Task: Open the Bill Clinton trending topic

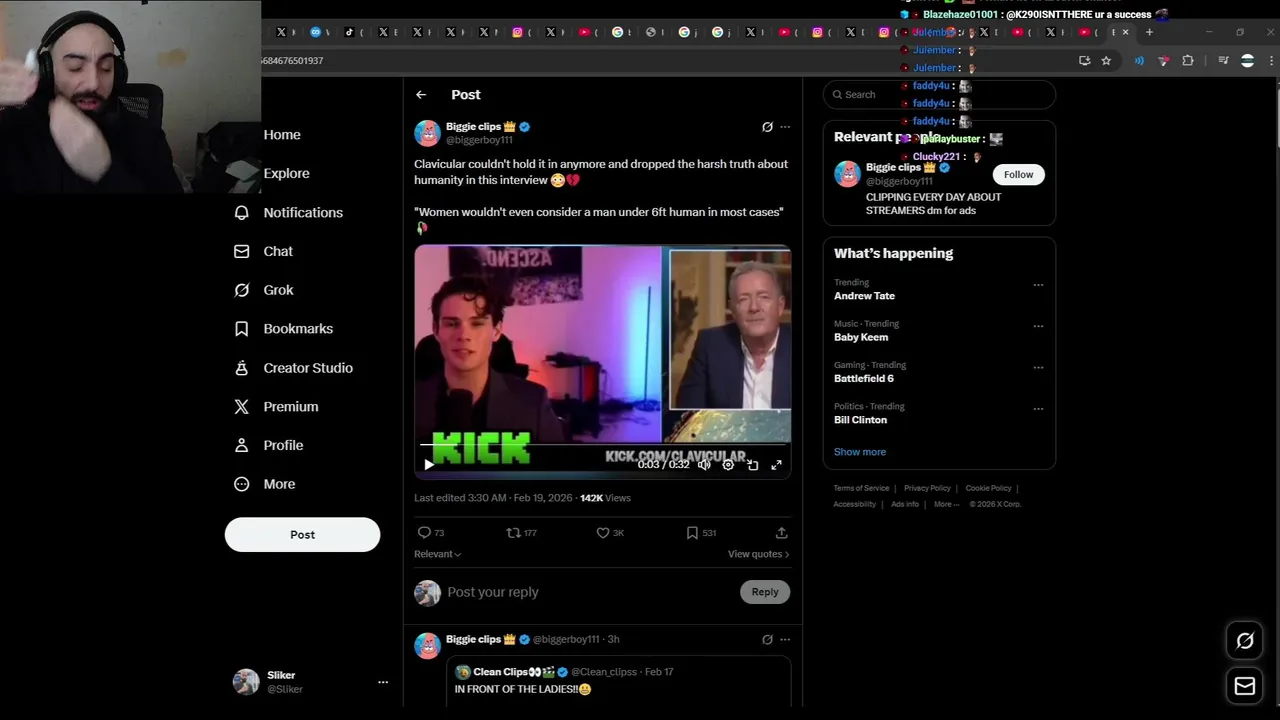Action: pos(860,420)
